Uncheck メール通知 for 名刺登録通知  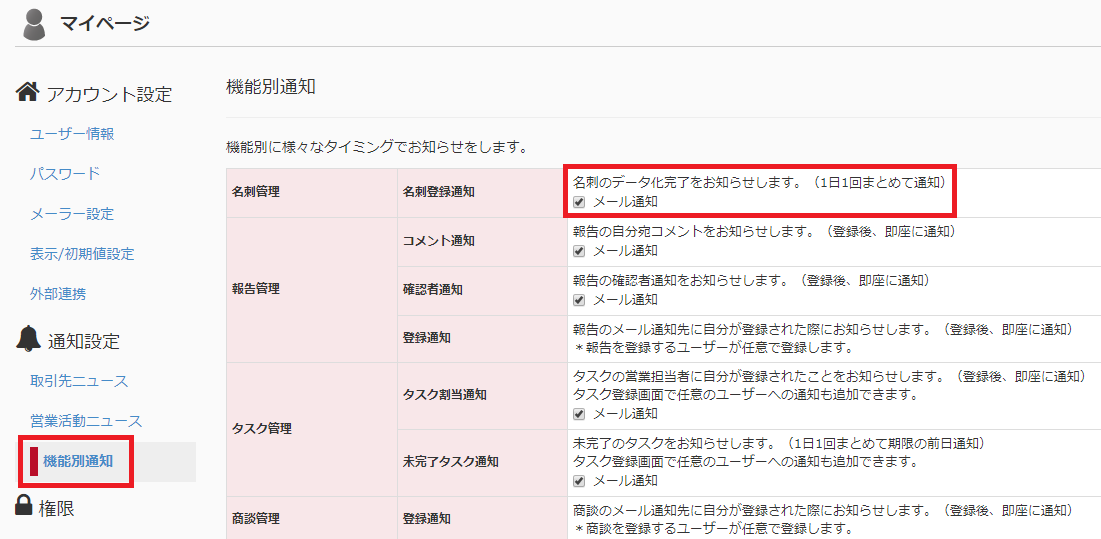580,202
